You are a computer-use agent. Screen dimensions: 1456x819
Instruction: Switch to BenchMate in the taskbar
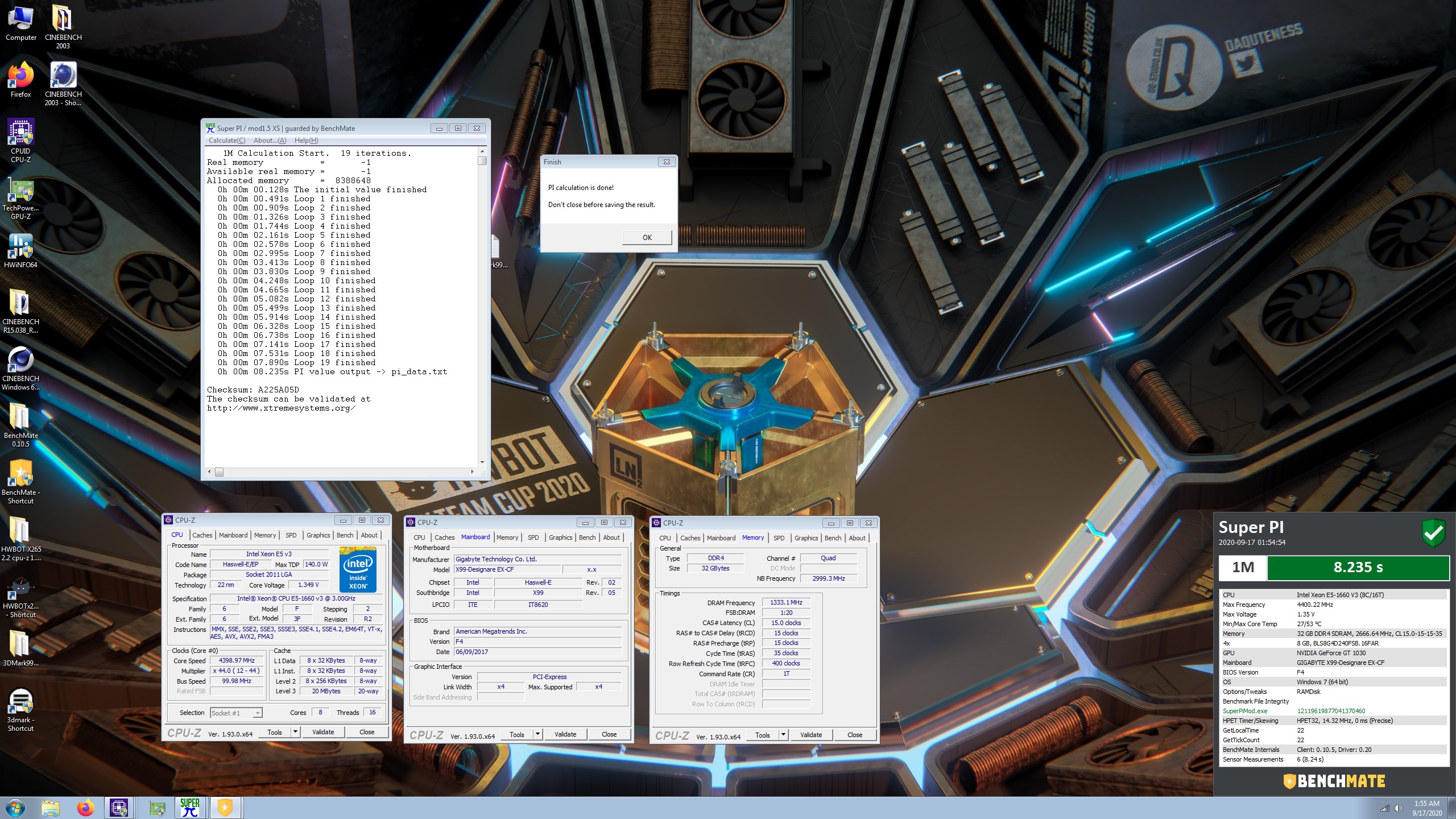225,808
